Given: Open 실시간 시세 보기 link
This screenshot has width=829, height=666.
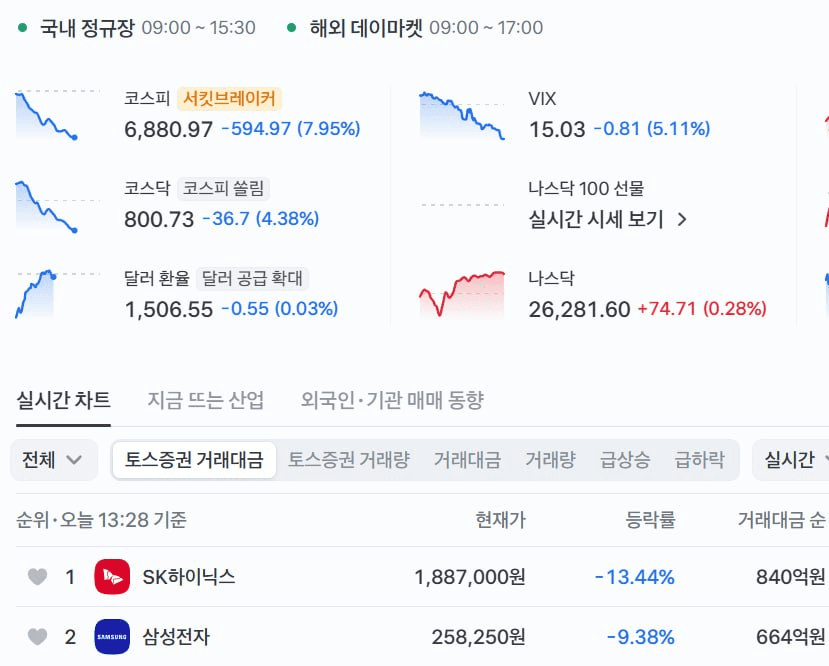Looking at the screenshot, I should pos(596,219).
